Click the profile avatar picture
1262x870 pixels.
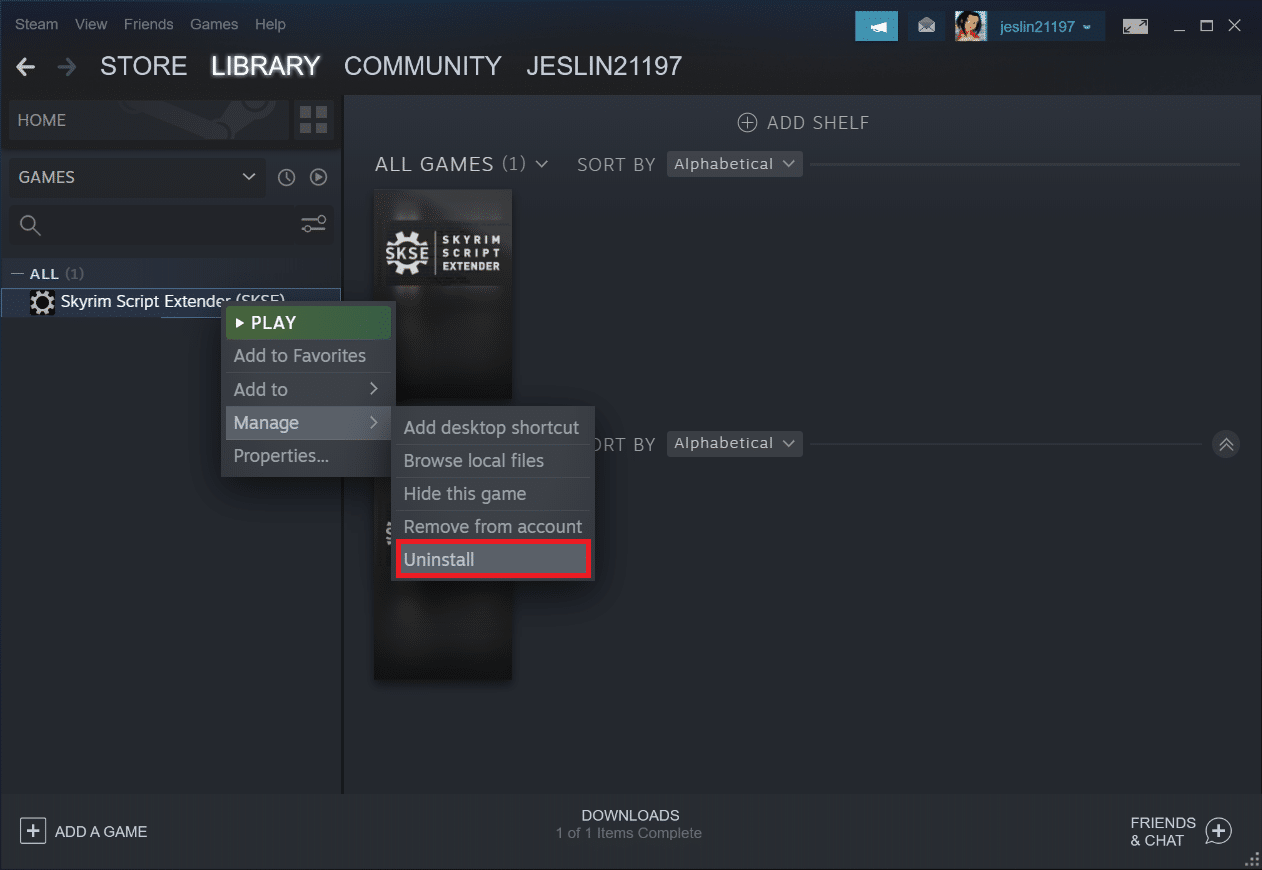click(x=971, y=26)
